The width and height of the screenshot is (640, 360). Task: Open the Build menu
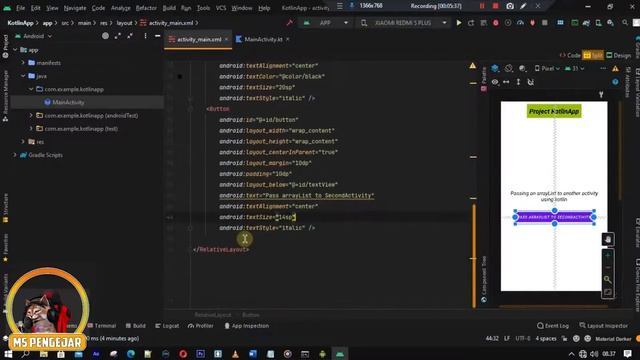pyautogui.click(x=169, y=8)
